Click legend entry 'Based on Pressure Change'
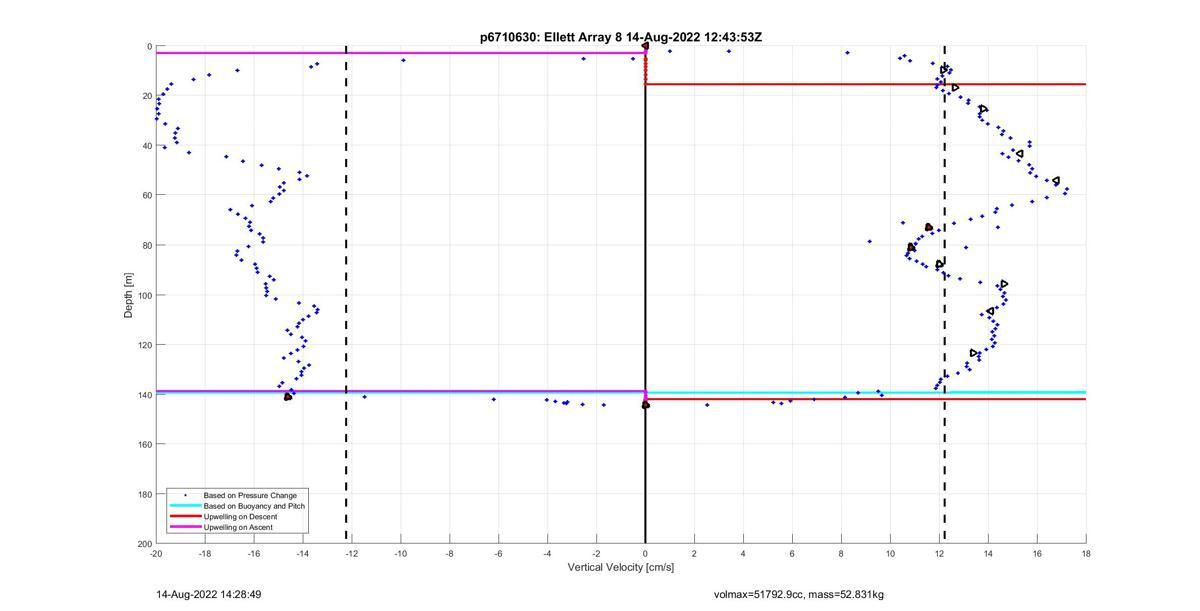1200x611 pixels. pos(250,495)
